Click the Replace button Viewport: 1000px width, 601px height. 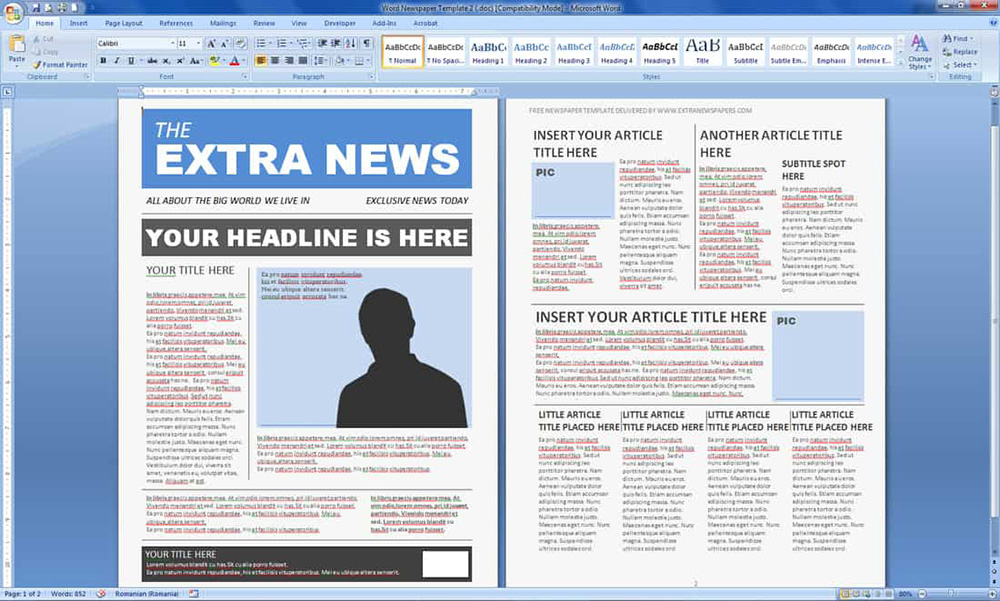960,52
